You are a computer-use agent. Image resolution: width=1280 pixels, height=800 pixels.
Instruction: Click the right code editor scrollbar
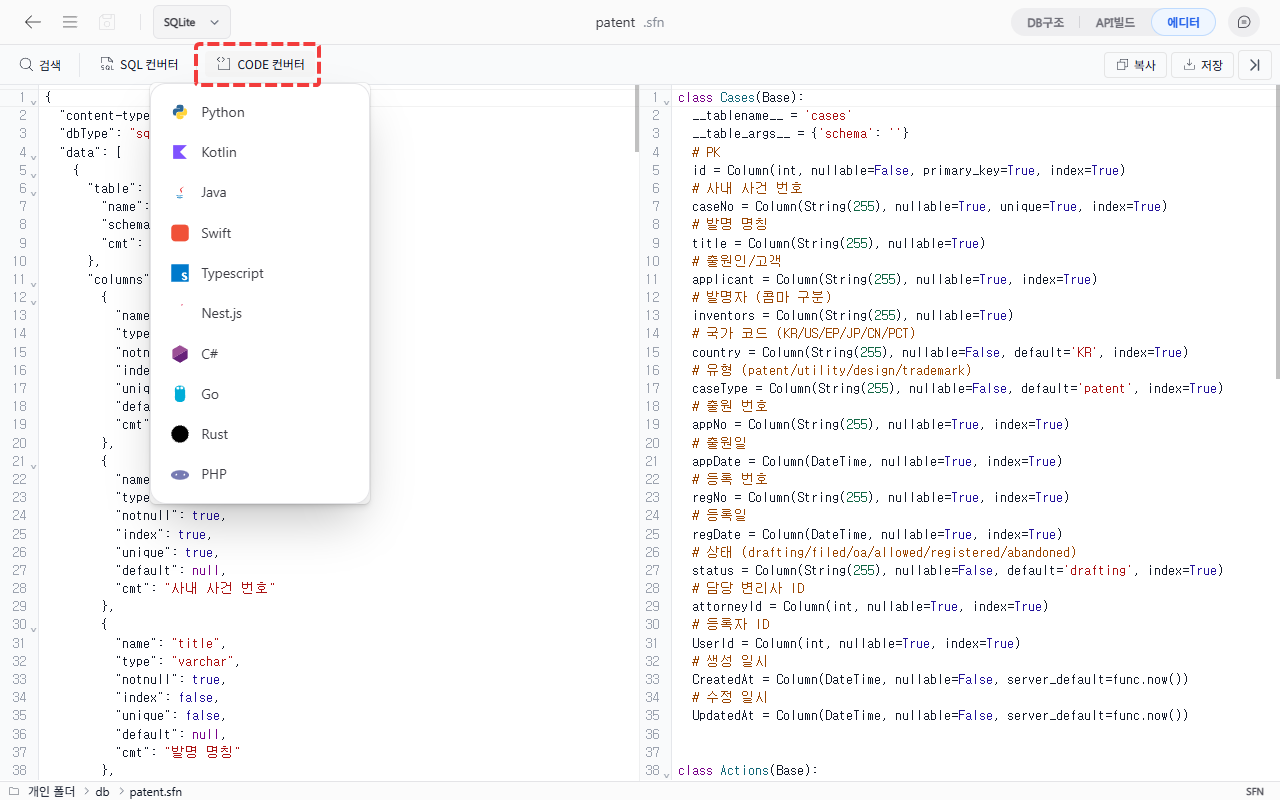[1276, 231]
